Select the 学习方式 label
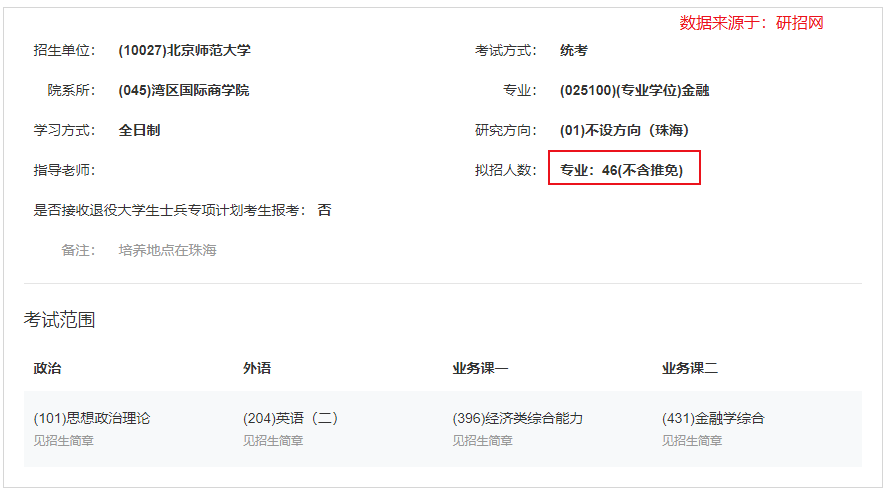Viewport: 886px width, 493px height. 64,131
